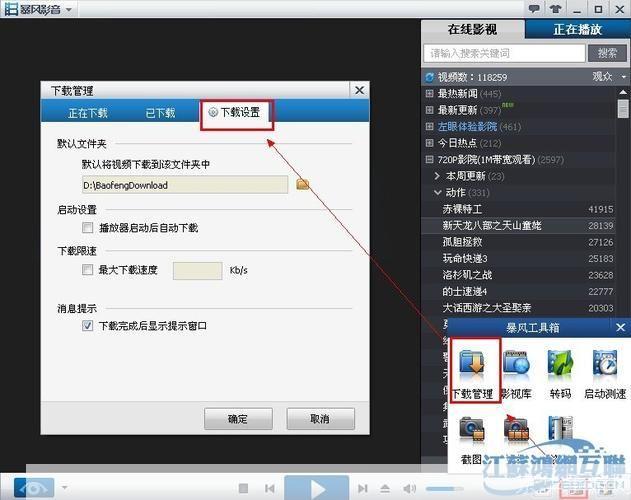The image size is (631, 500).
Task: Uncheck 下载完成后显示提示窗口
Action: [87, 325]
